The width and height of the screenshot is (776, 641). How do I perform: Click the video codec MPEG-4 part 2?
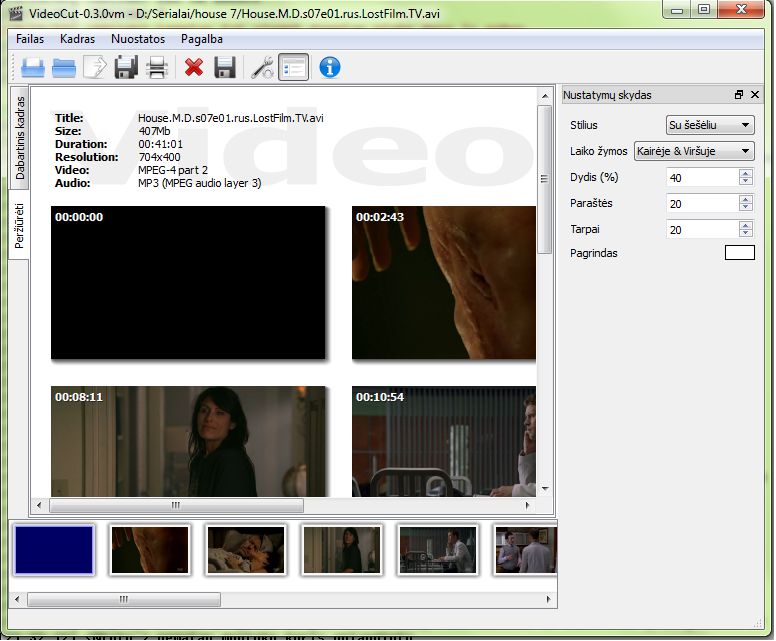[x=173, y=170]
